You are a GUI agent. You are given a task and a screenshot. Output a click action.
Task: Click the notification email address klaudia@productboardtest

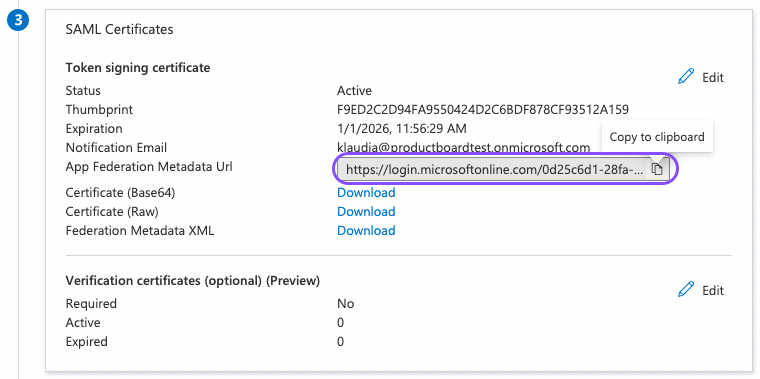[x=463, y=147]
